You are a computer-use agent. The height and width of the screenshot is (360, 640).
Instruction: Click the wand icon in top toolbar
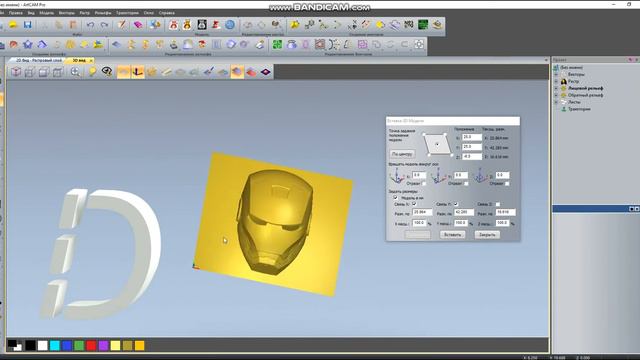point(122,25)
